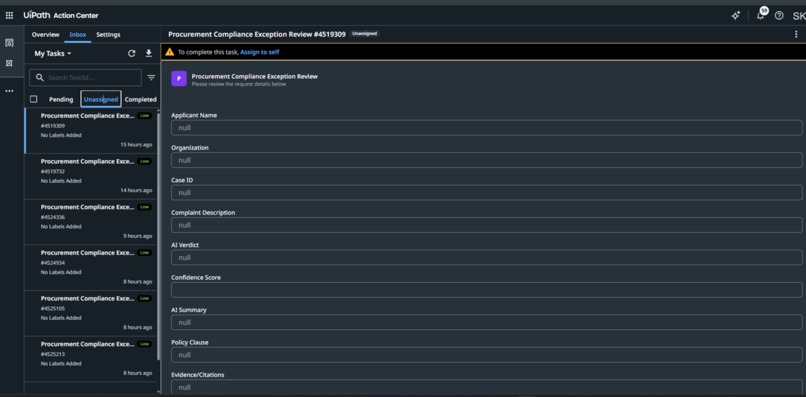Open task #4519732 in the list
806x397 pixels.
pos(91,176)
